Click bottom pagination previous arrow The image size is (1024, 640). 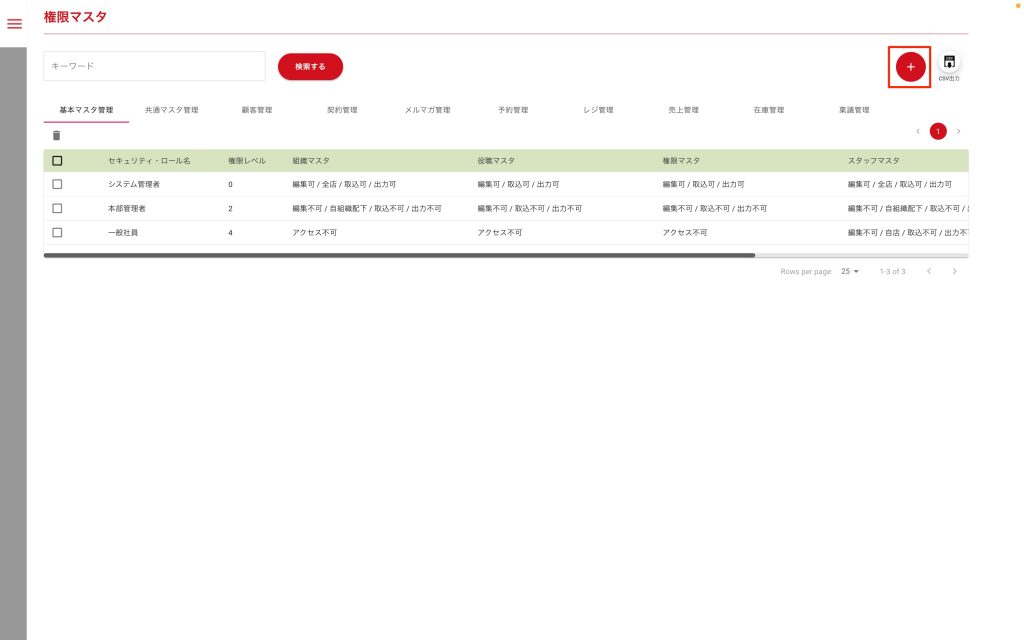[x=928, y=271]
